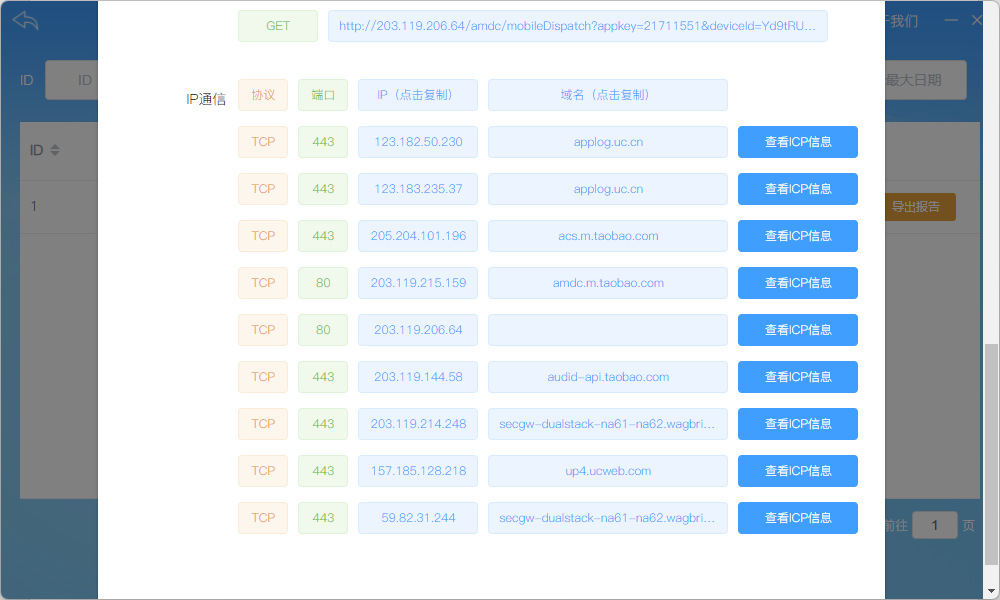
Task: Click the page number input box
Action: coord(934,525)
